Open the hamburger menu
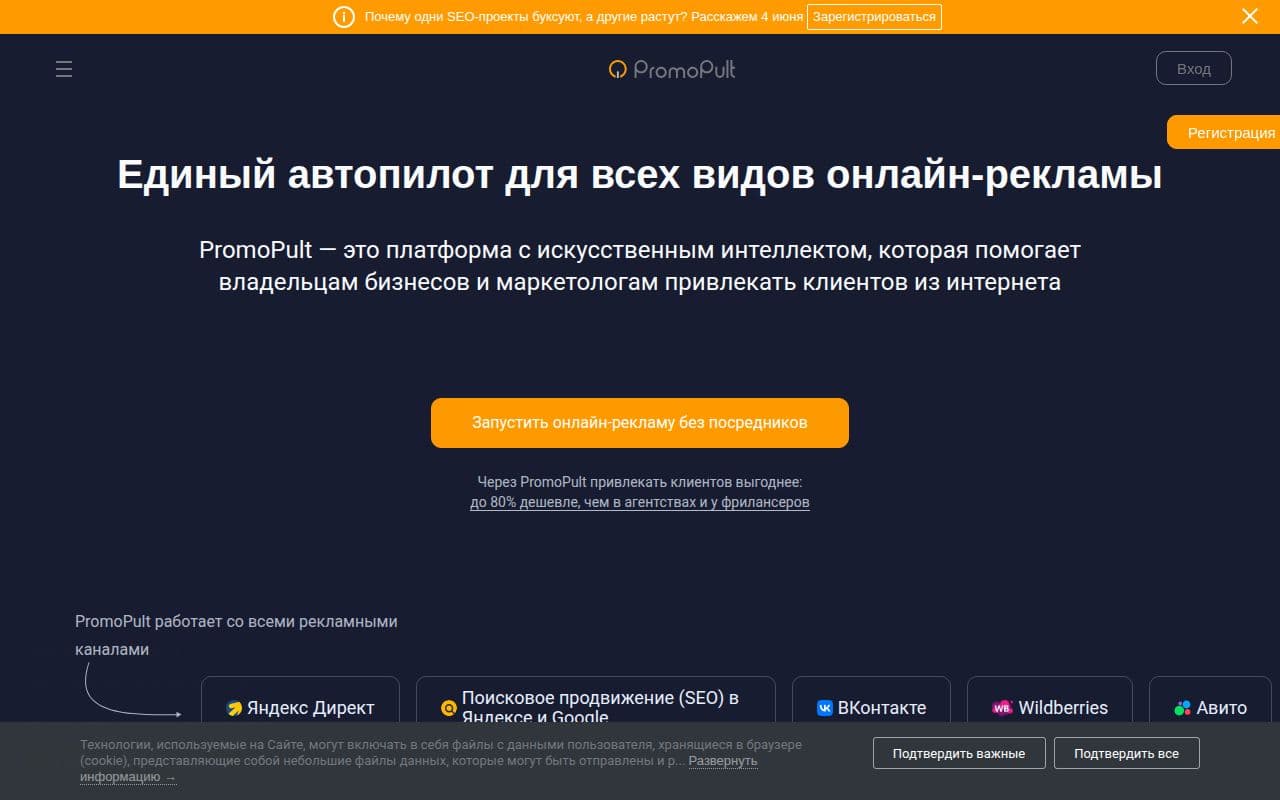1280x800 pixels. click(x=64, y=69)
